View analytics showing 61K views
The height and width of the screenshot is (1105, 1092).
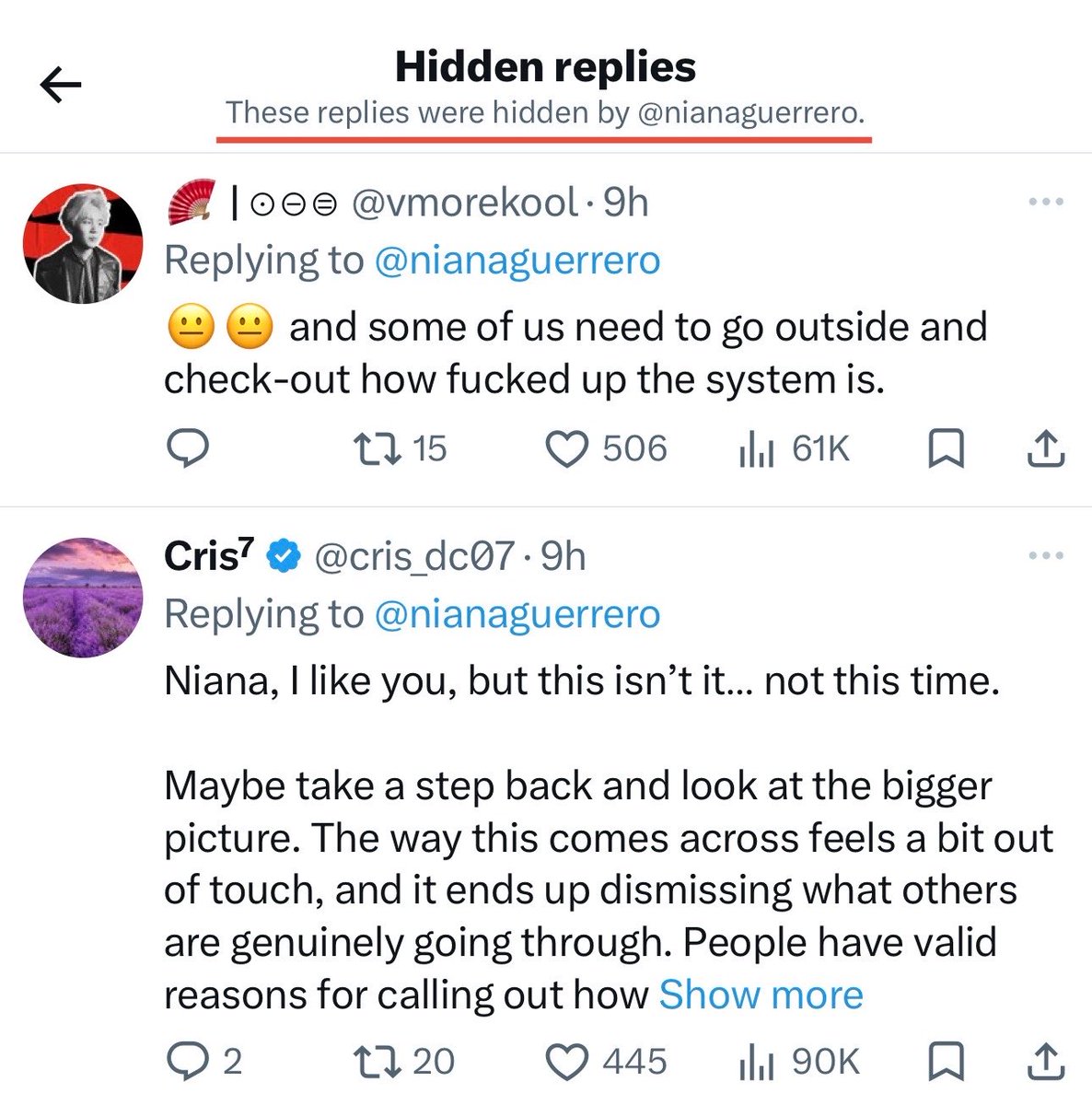(795, 449)
